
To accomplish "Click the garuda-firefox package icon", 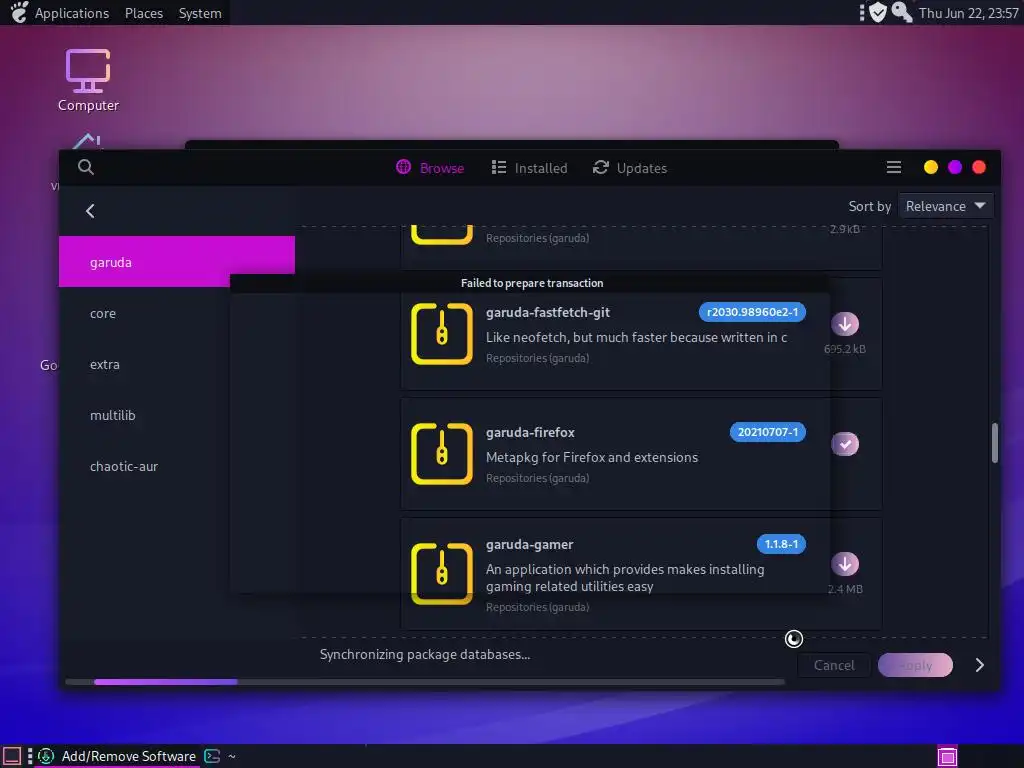I will 441,454.
